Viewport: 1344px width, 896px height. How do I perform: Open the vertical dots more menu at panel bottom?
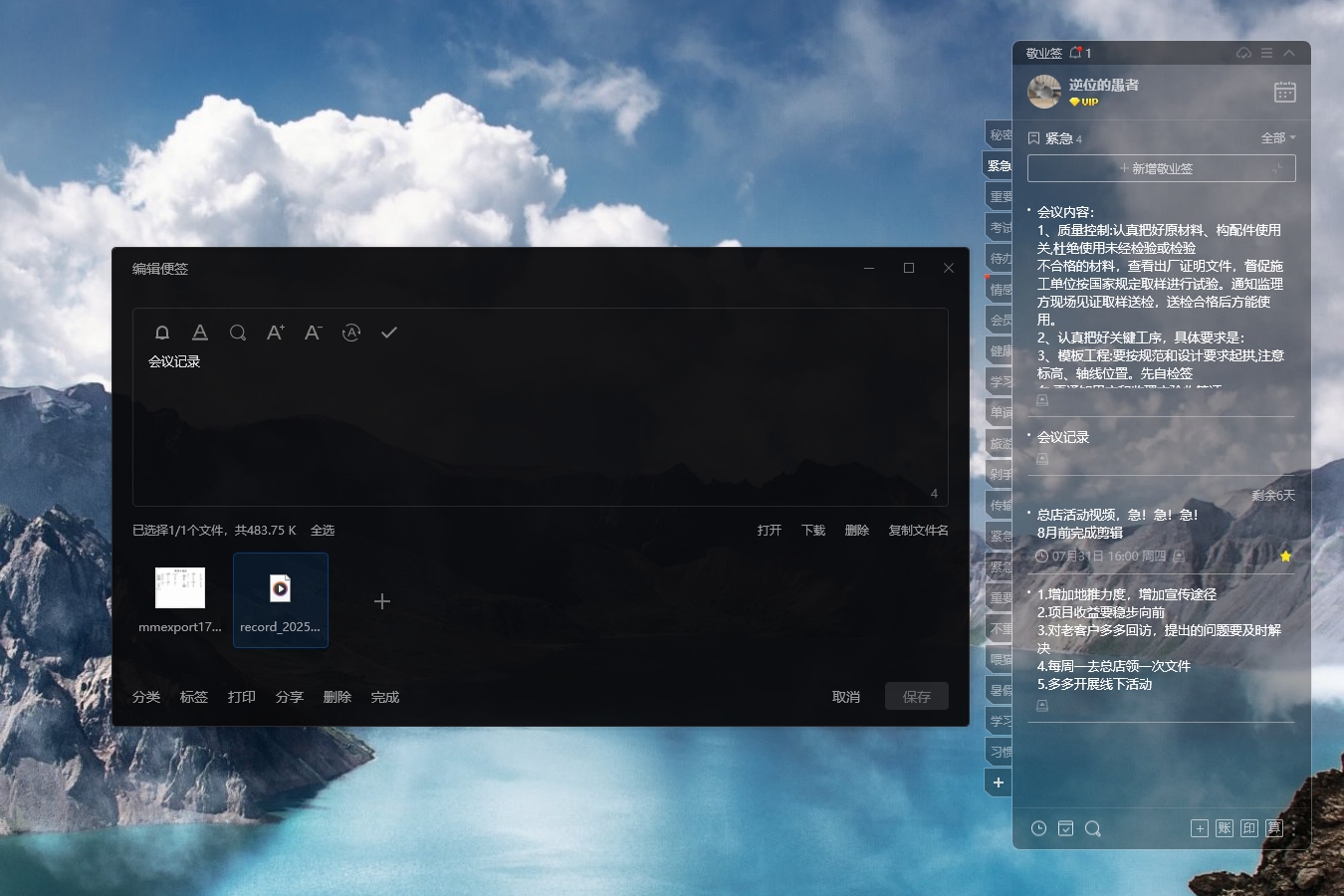pos(1295,828)
